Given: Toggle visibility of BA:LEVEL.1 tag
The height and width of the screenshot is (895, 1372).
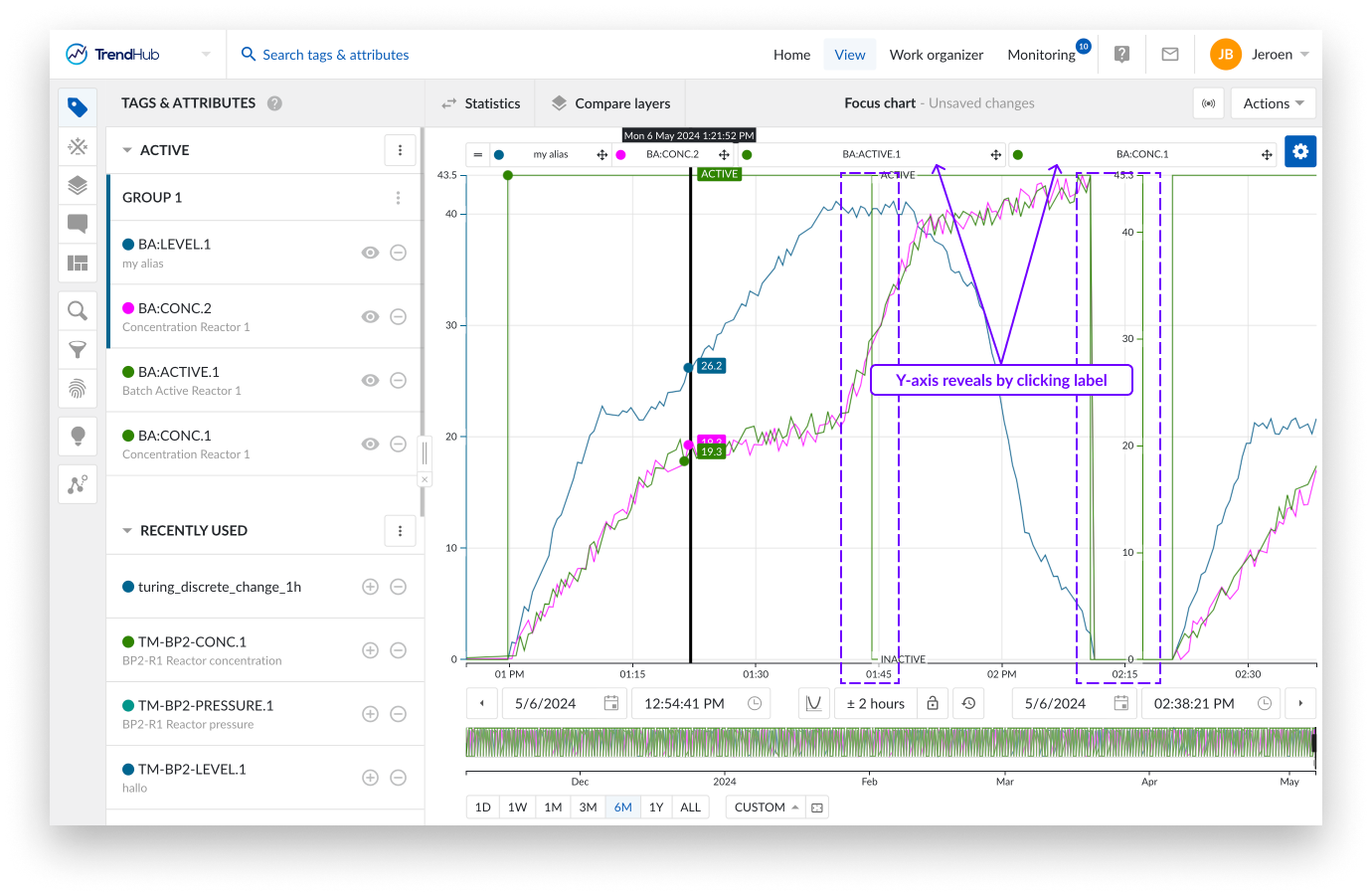Looking at the screenshot, I should tap(370, 253).
